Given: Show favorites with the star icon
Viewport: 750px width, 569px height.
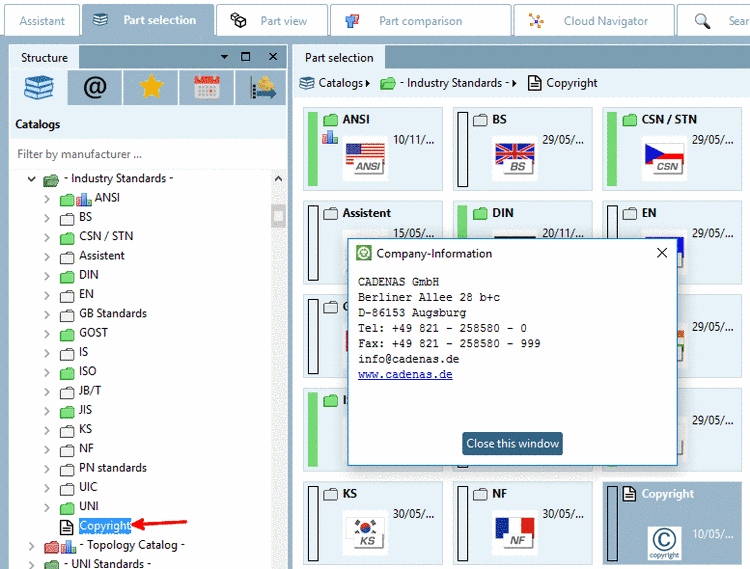Looking at the screenshot, I should (x=151, y=88).
